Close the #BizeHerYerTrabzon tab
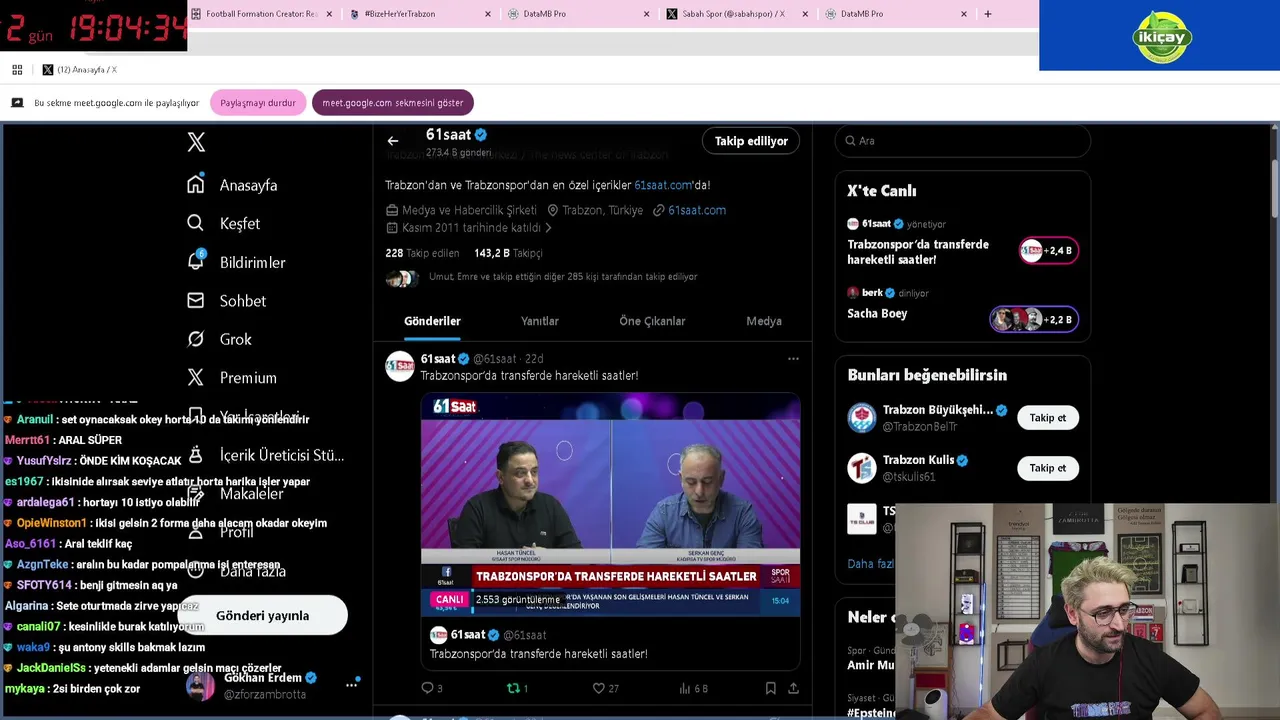 coord(488,14)
